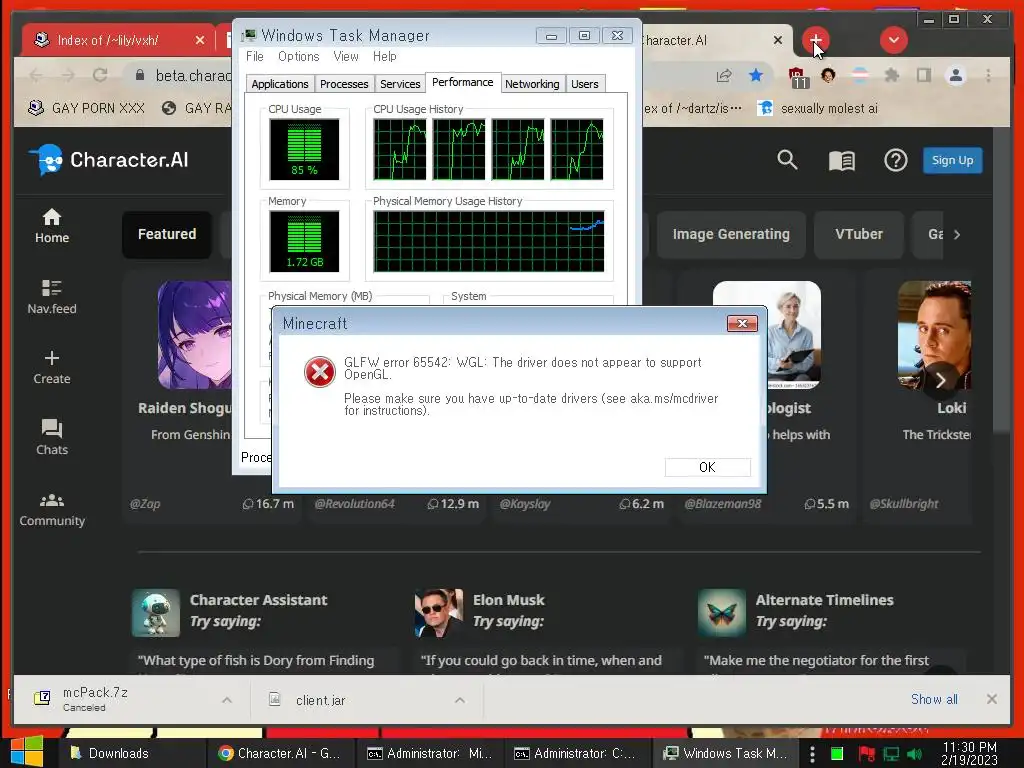The image size is (1024, 768).
Task: Open the Chrome extensions puzzle icon
Action: (x=891, y=75)
